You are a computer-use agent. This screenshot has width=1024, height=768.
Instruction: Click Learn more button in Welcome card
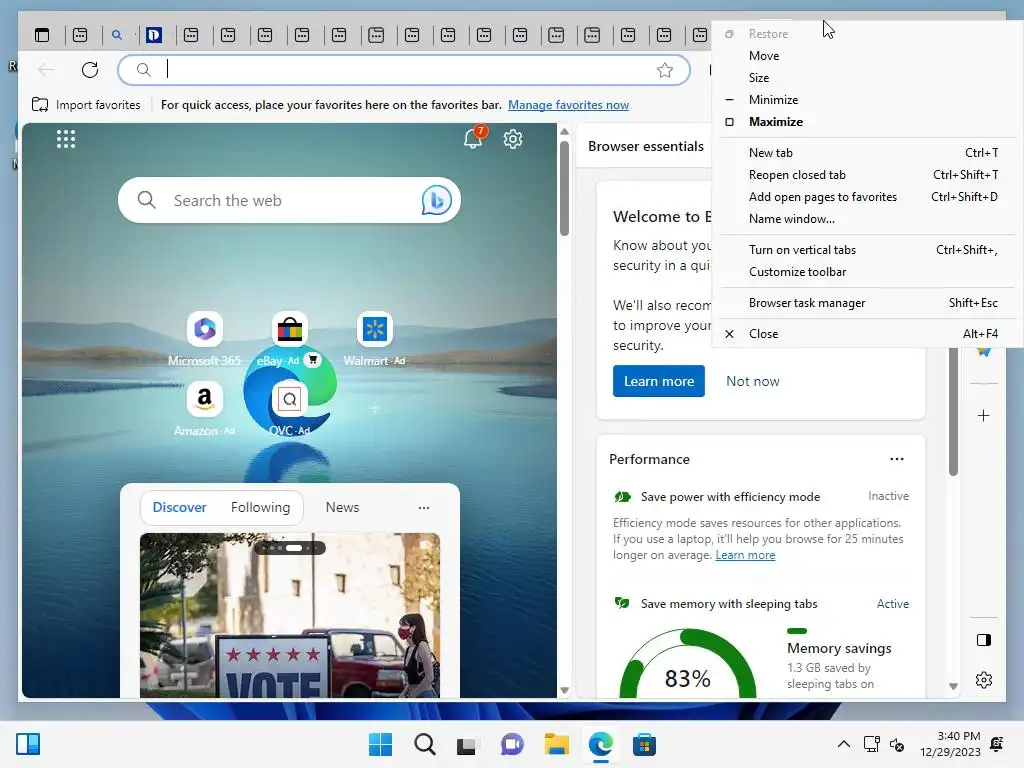(x=658, y=381)
